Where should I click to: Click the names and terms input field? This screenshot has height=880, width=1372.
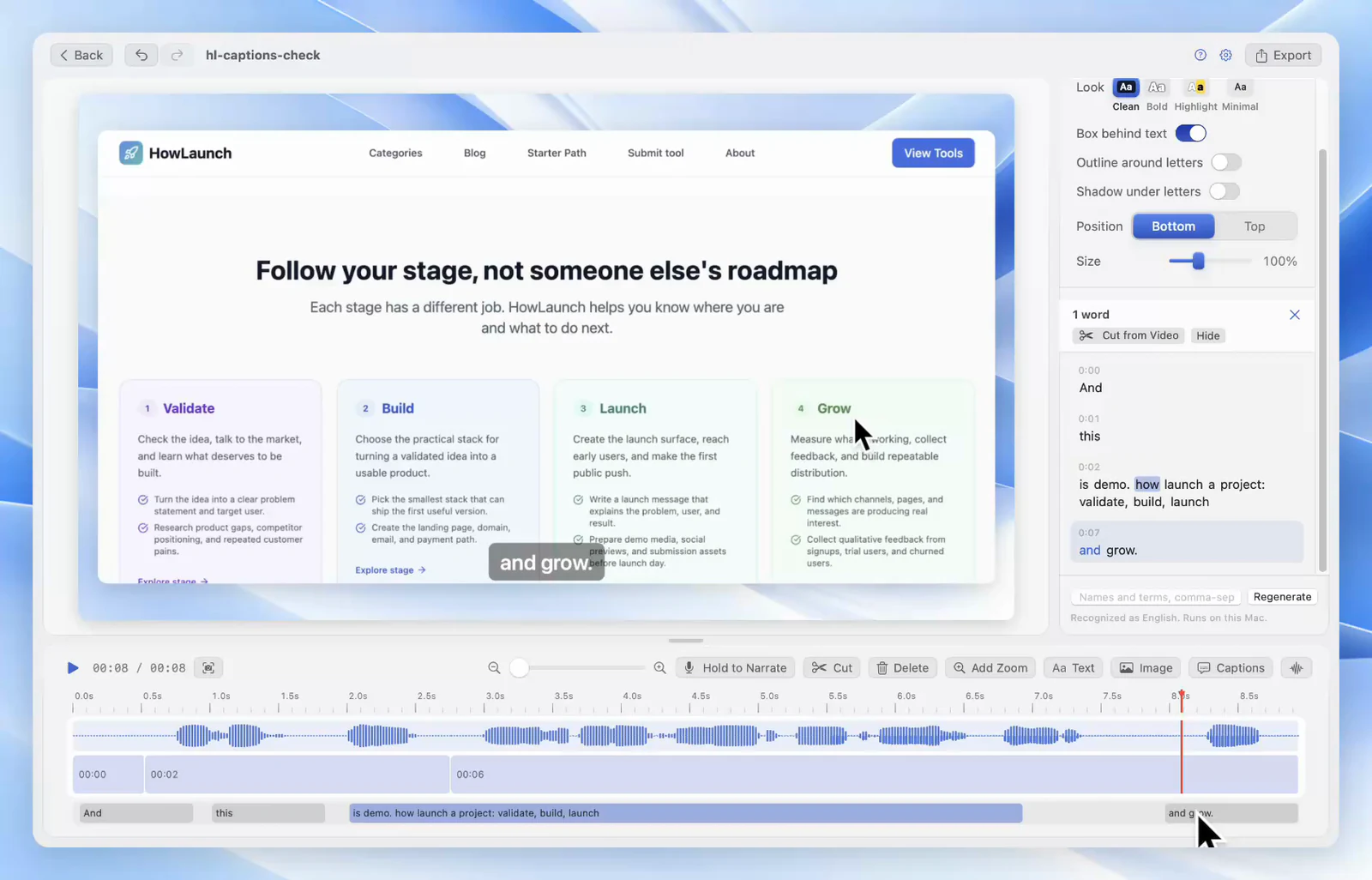[1157, 597]
